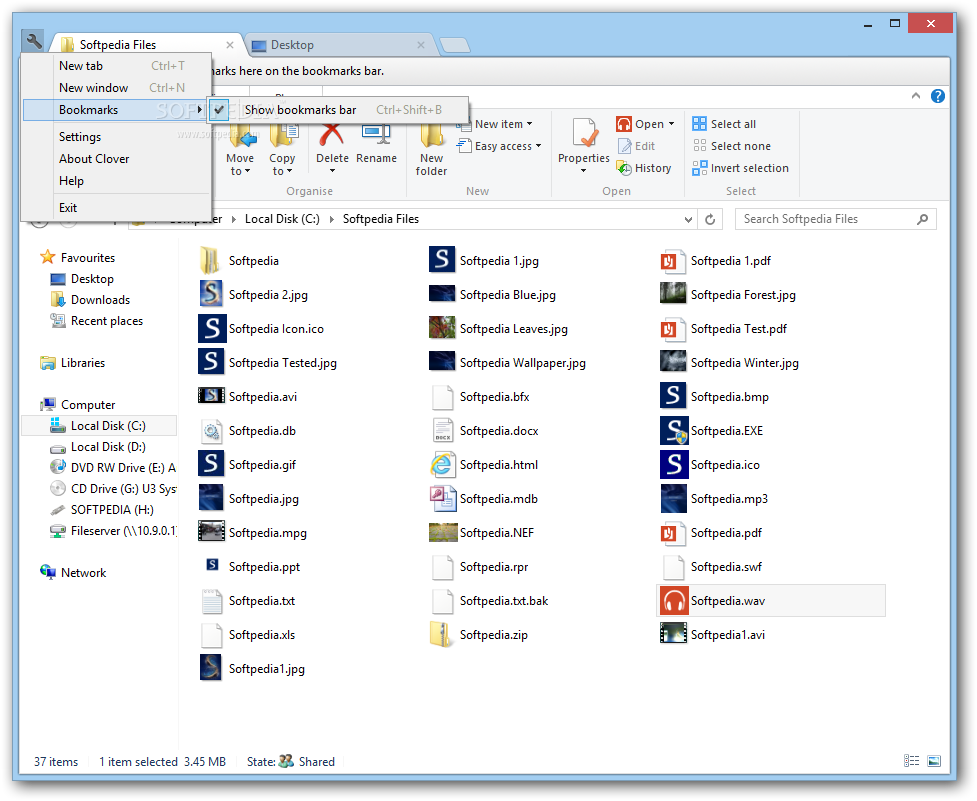The image size is (977, 801).
Task: Open Recent places in navigation pane
Action: coord(107,321)
